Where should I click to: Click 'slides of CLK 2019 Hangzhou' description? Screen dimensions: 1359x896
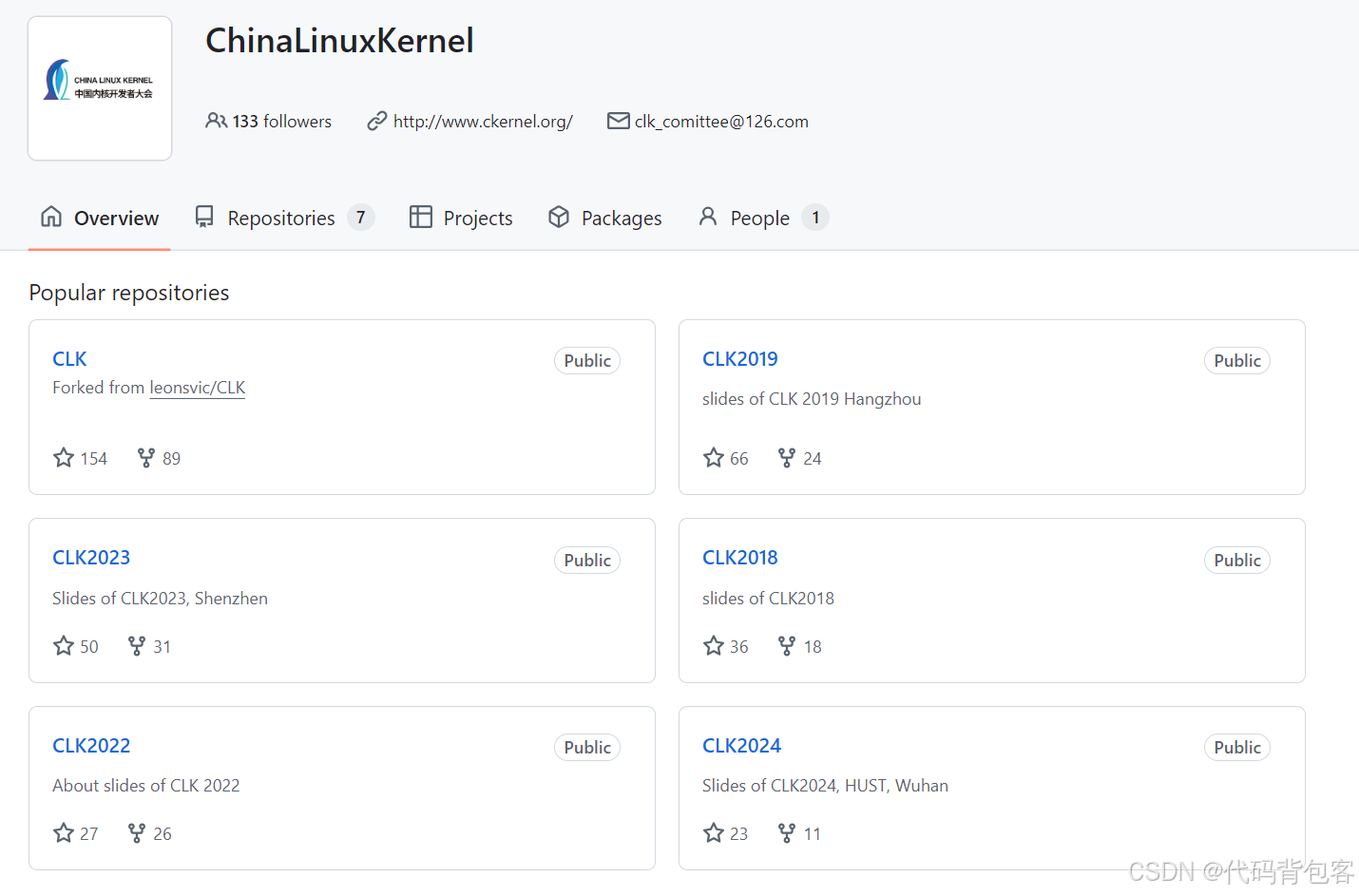pyautogui.click(x=812, y=399)
